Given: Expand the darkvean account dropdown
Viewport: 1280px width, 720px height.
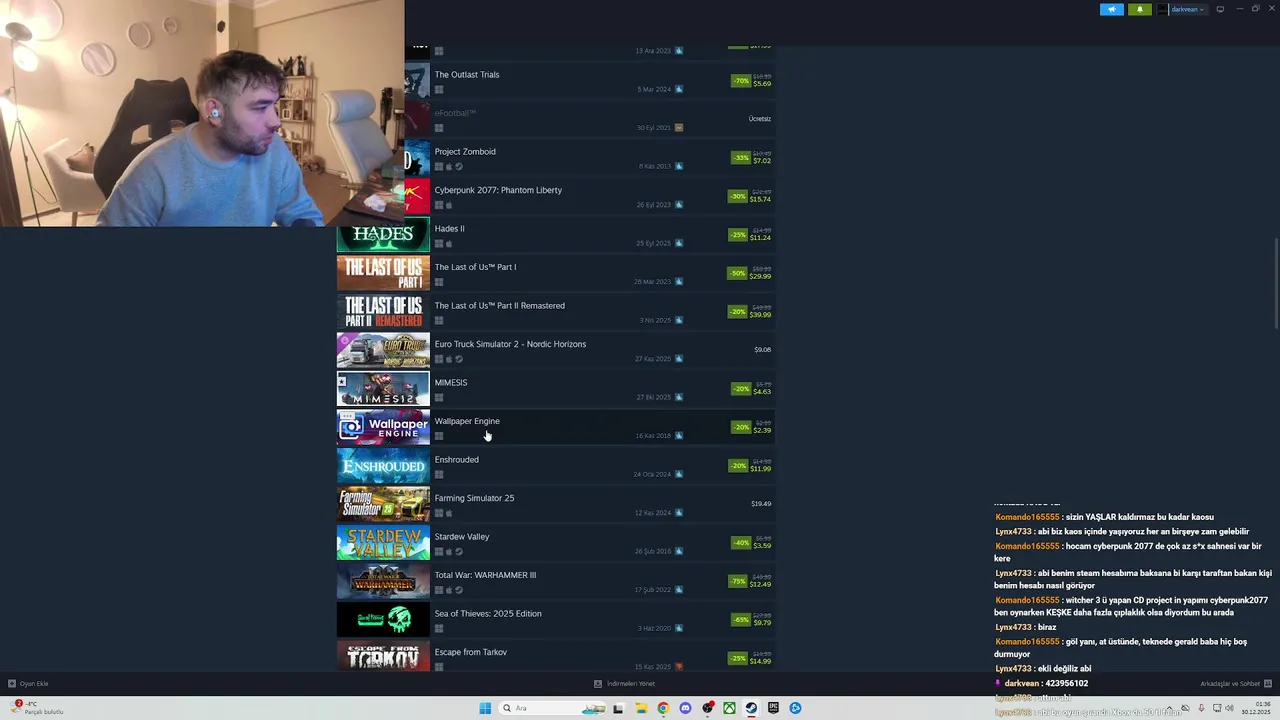Looking at the screenshot, I should (1184, 9).
